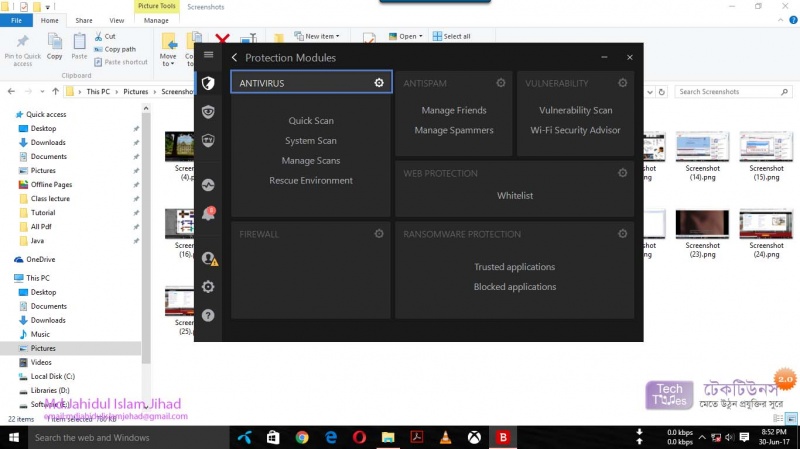The image size is (800, 449).
Task: Open the Bitdefender hamburger menu
Action: coord(208,55)
